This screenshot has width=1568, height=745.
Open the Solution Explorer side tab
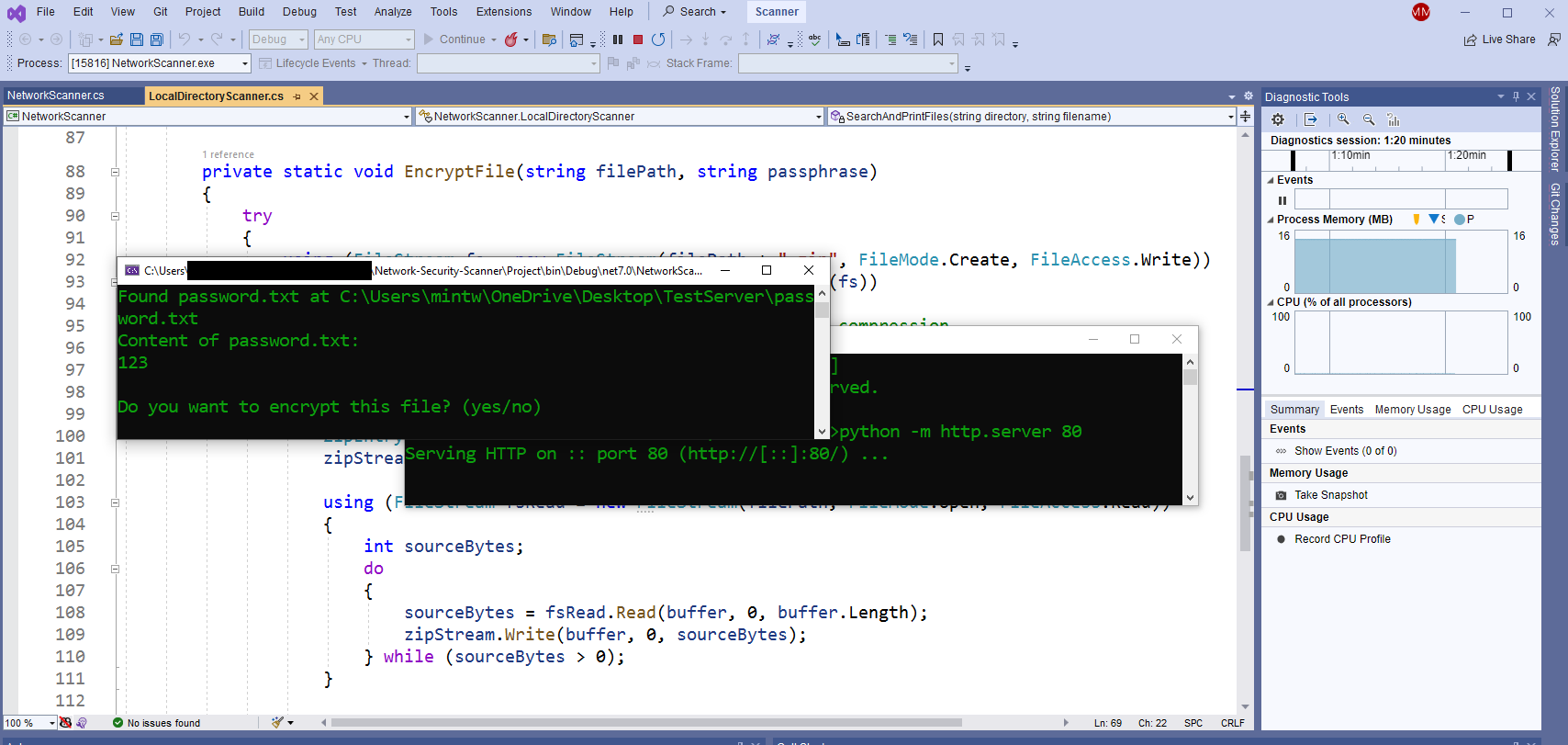[1555, 129]
